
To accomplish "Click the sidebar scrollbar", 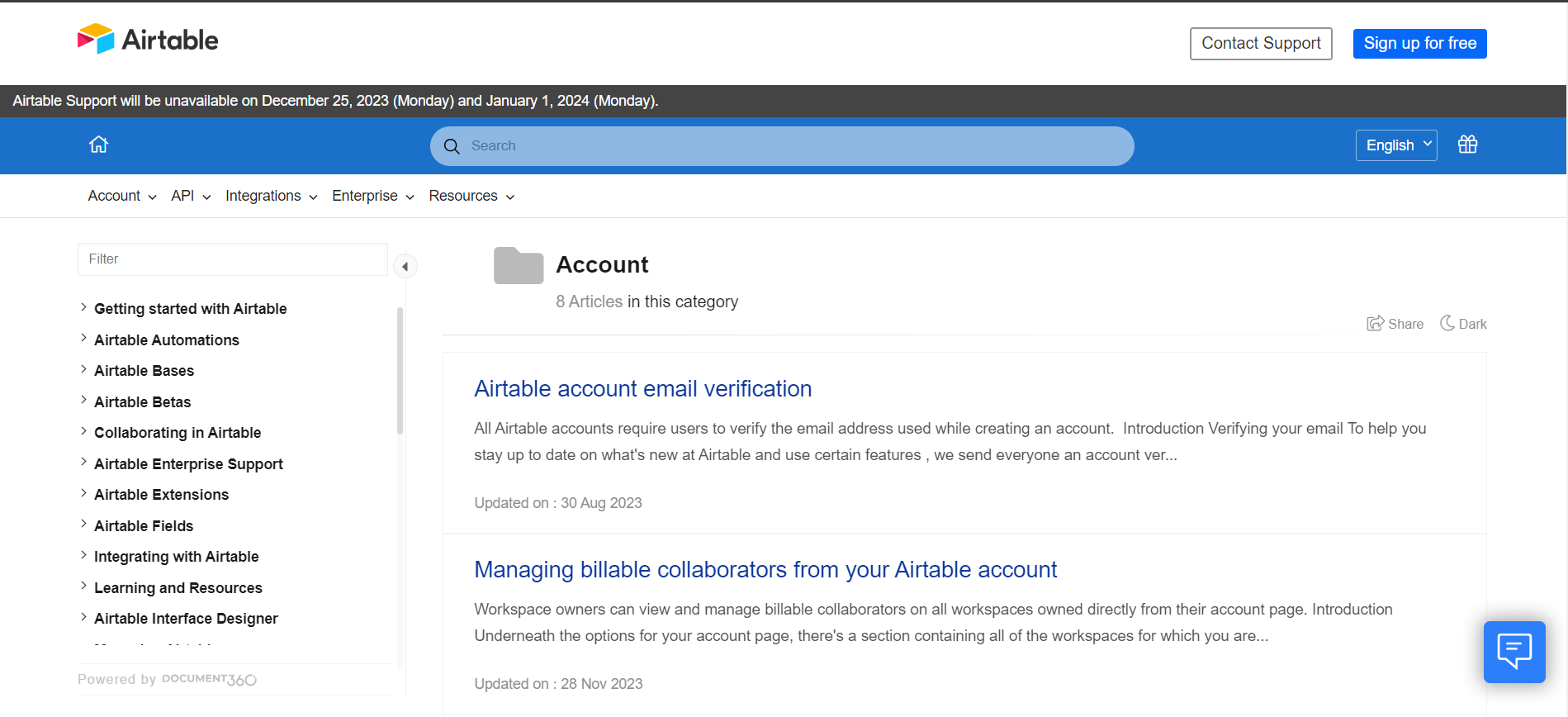I will [x=400, y=371].
